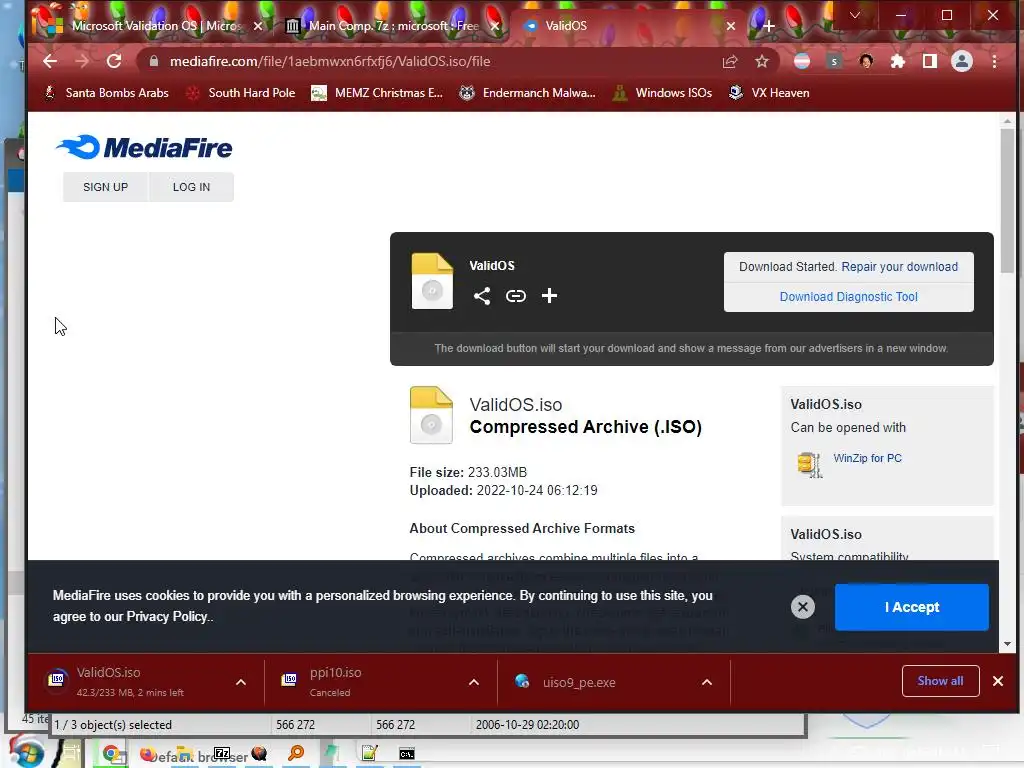
Task: Click the LOG IN button
Action: tap(191, 187)
